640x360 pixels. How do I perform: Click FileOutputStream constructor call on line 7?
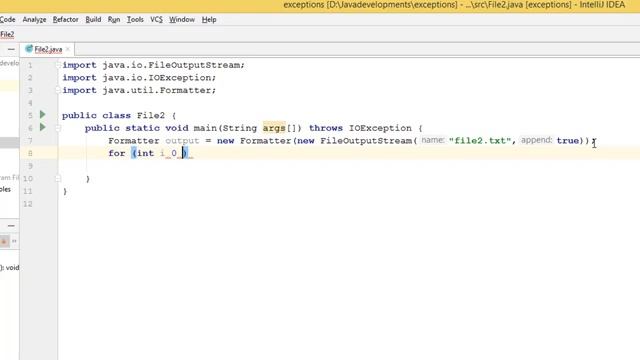pyautogui.click(x=366, y=141)
